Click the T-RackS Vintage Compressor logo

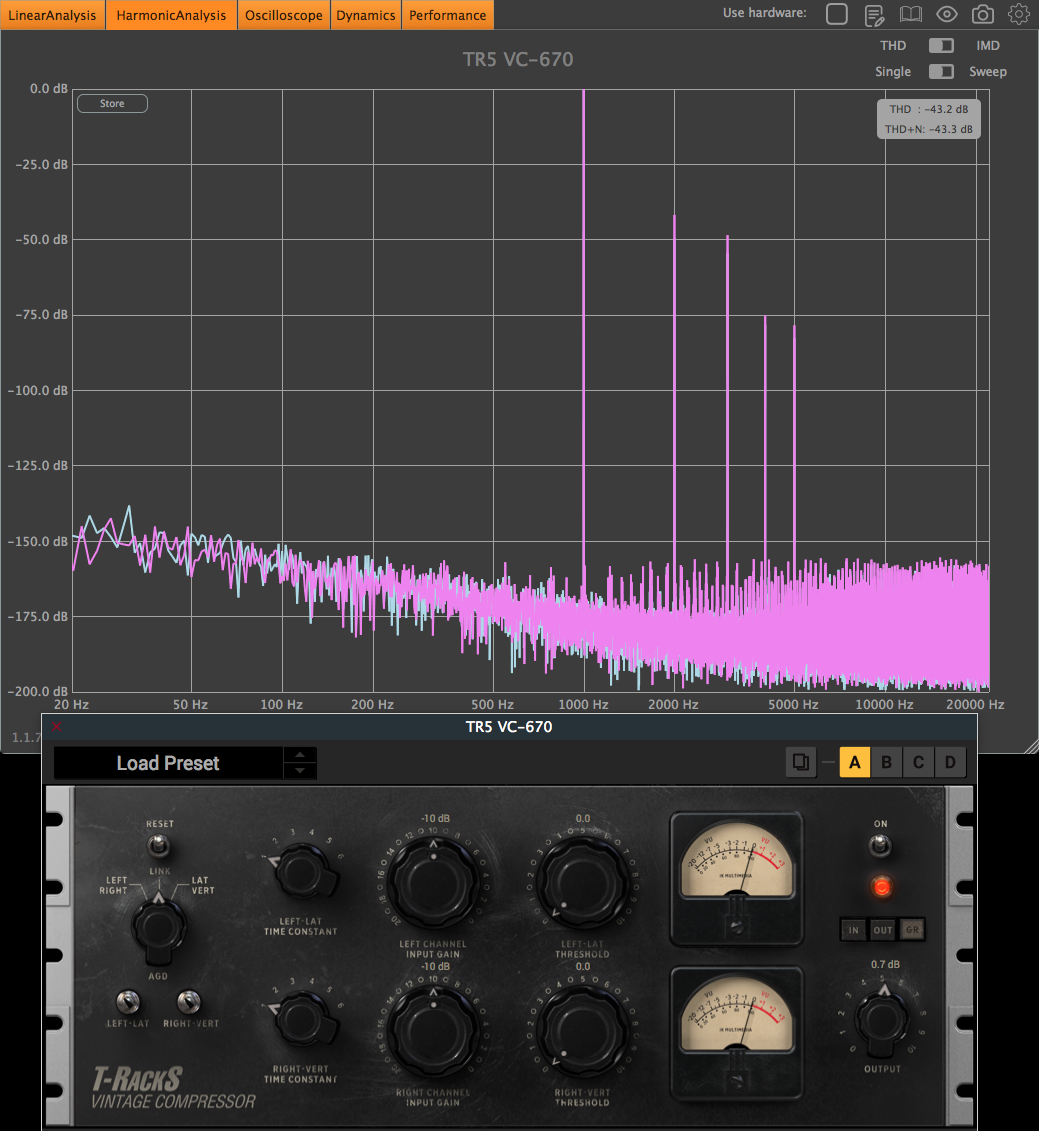[x=173, y=1088]
